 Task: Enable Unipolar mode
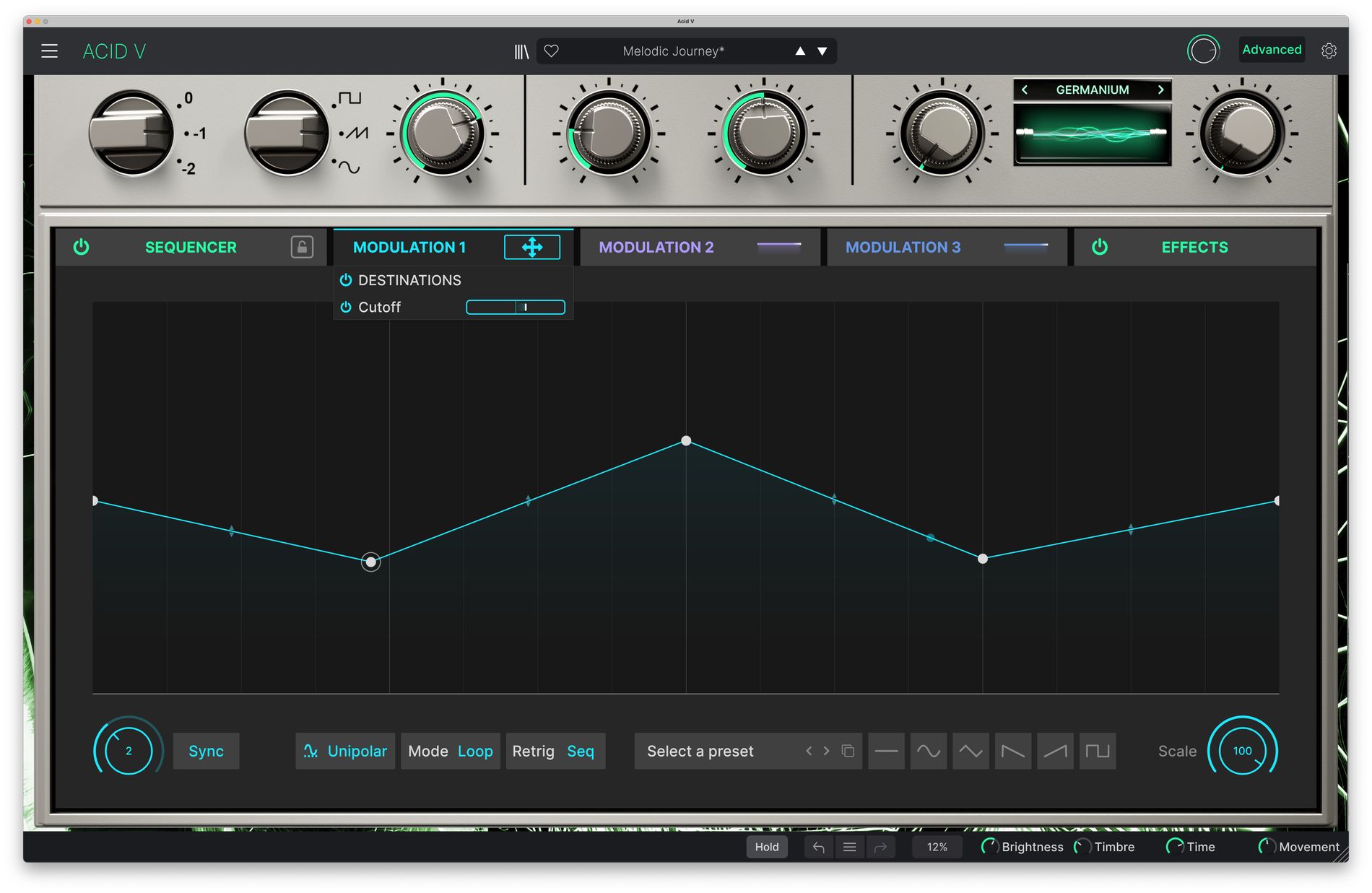pyautogui.click(x=344, y=751)
